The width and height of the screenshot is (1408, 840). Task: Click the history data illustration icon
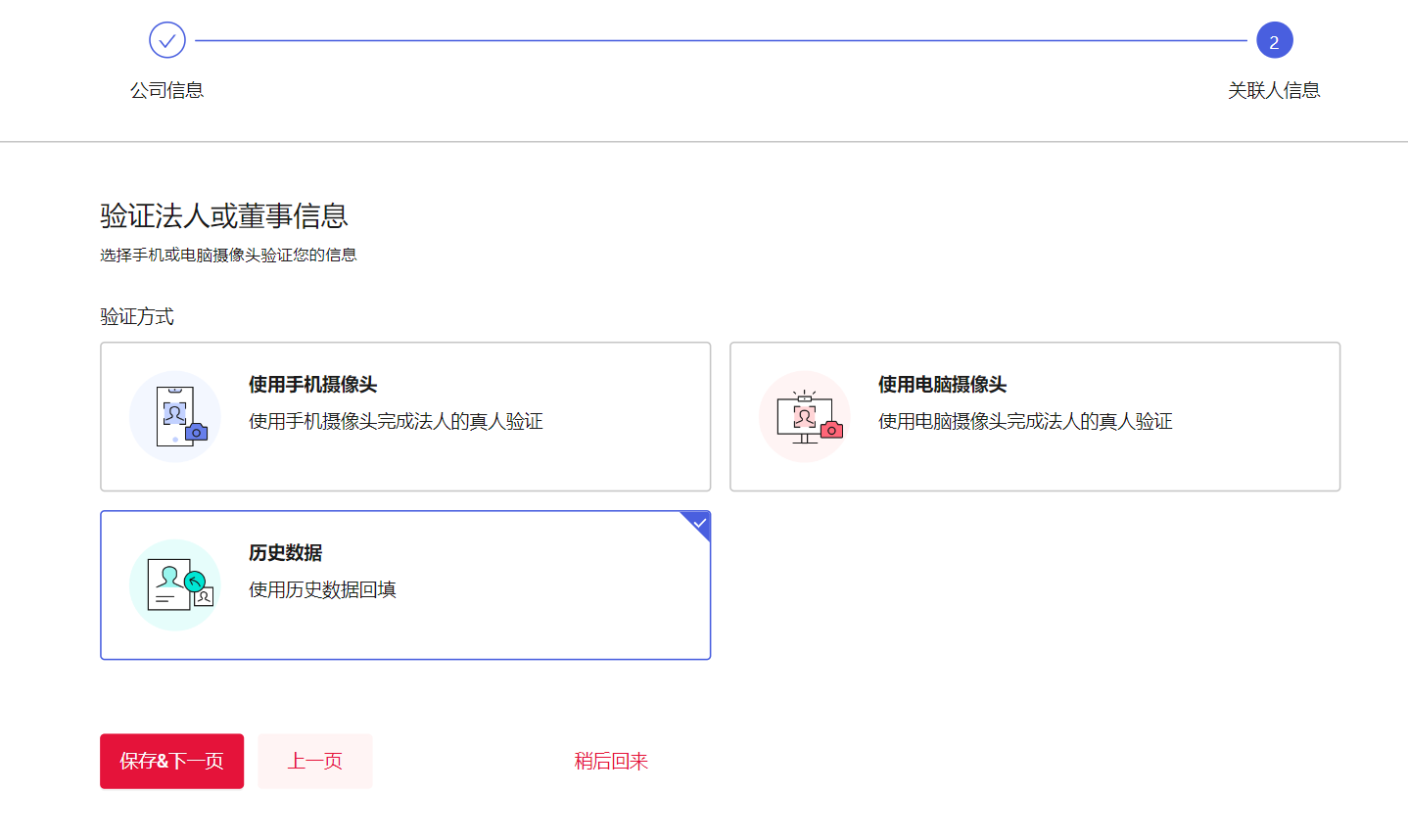175,584
